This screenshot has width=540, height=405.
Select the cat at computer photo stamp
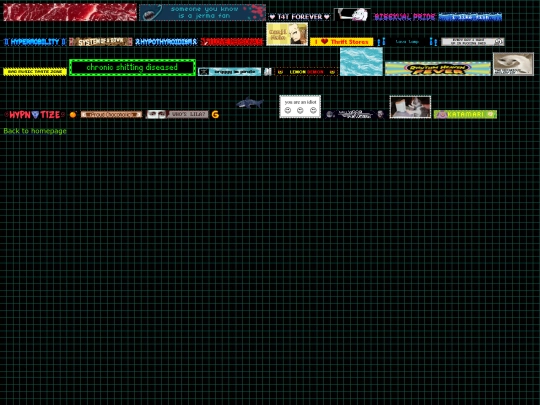click(410, 107)
